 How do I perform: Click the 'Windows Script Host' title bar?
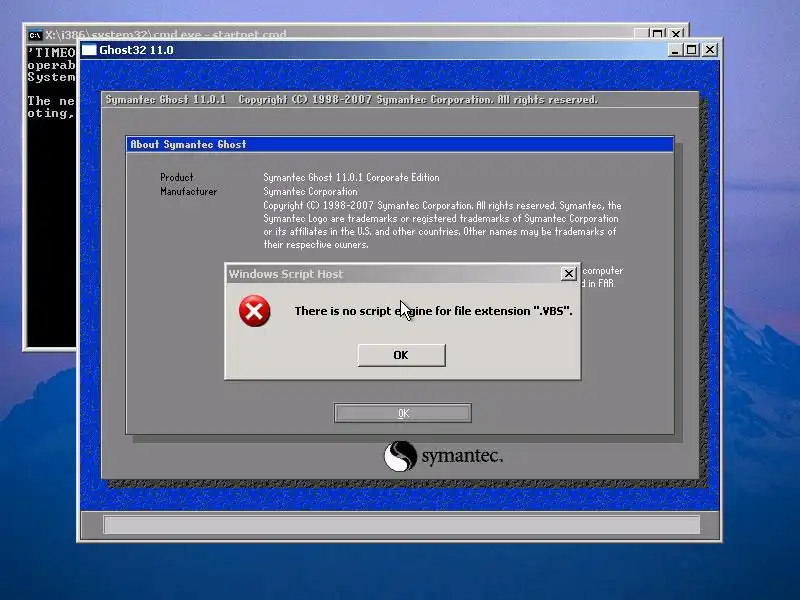pos(393,274)
